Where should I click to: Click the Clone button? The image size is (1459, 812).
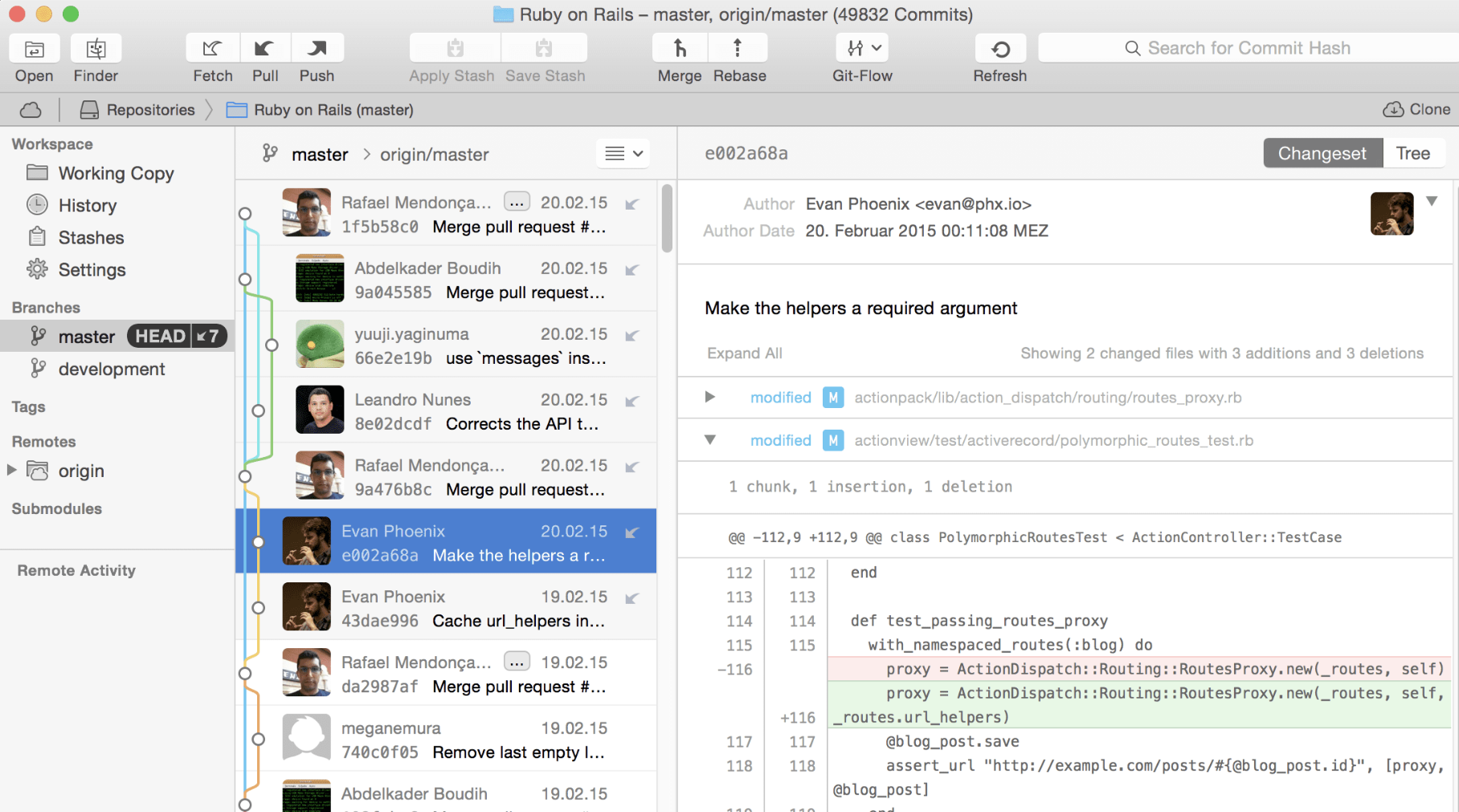[1417, 109]
